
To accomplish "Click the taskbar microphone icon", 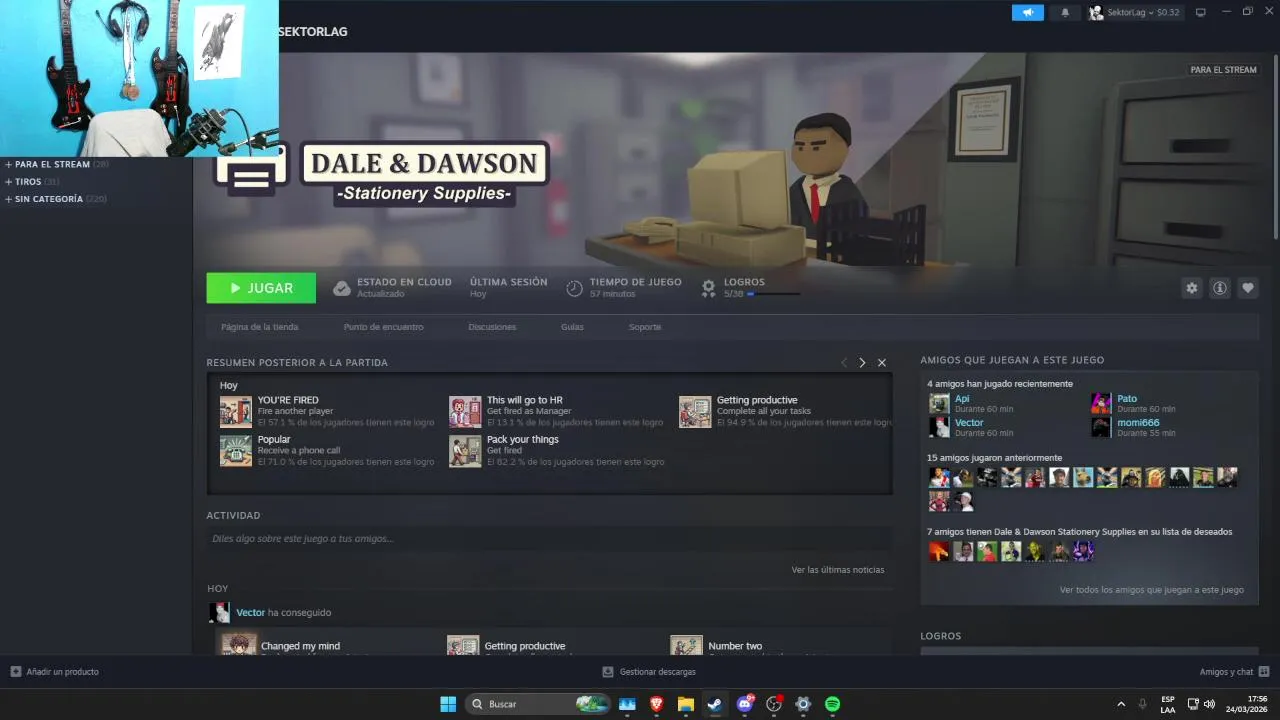I will click(1143, 704).
